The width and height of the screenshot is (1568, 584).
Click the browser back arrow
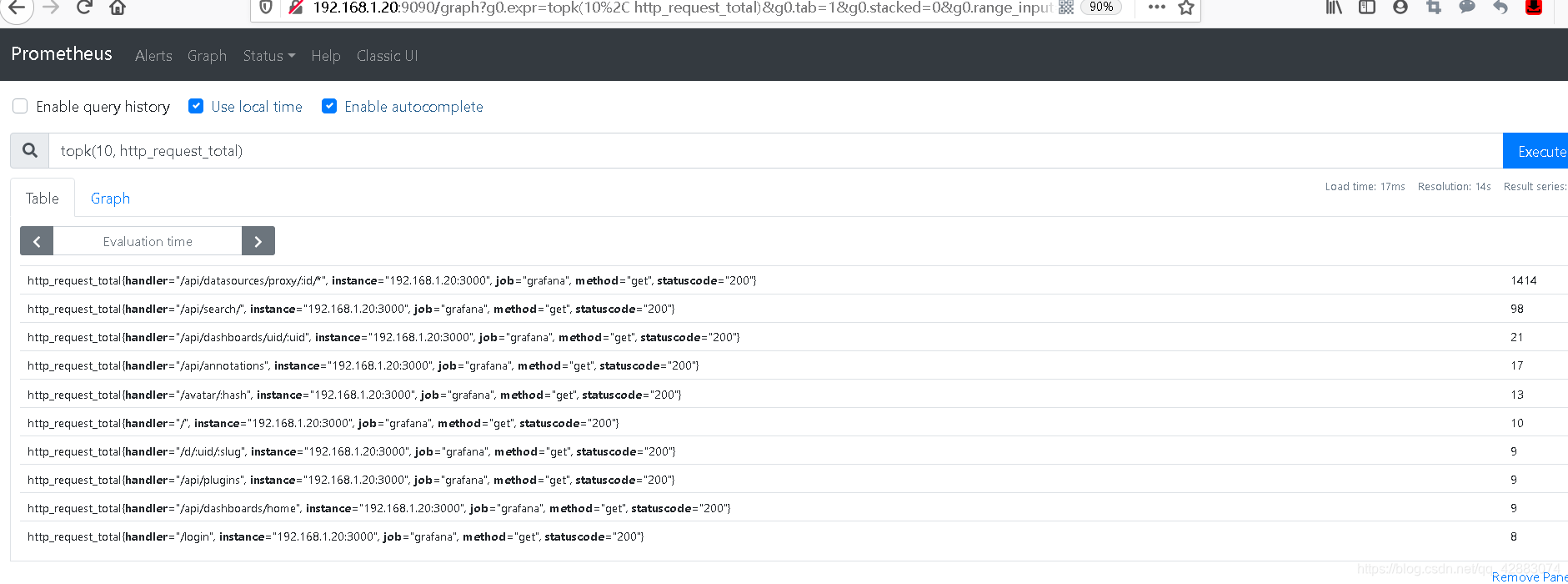pyautogui.click(x=18, y=8)
